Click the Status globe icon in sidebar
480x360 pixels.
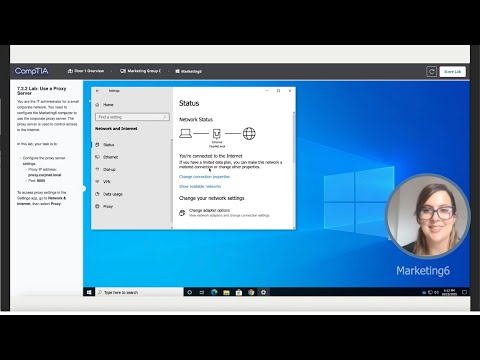[x=97, y=145]
